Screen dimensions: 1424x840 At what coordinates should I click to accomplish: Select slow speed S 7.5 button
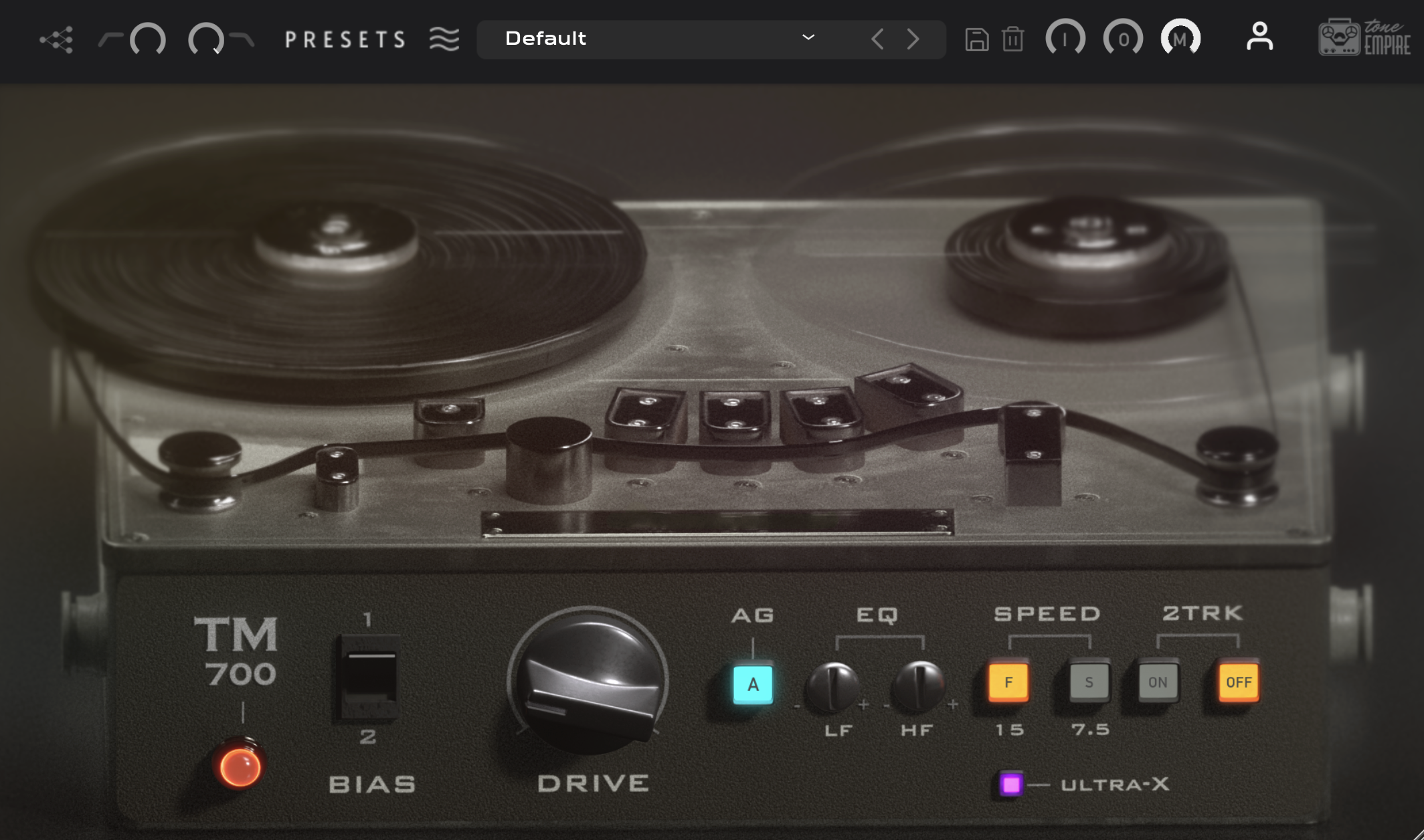click(x=1089, y=682)
